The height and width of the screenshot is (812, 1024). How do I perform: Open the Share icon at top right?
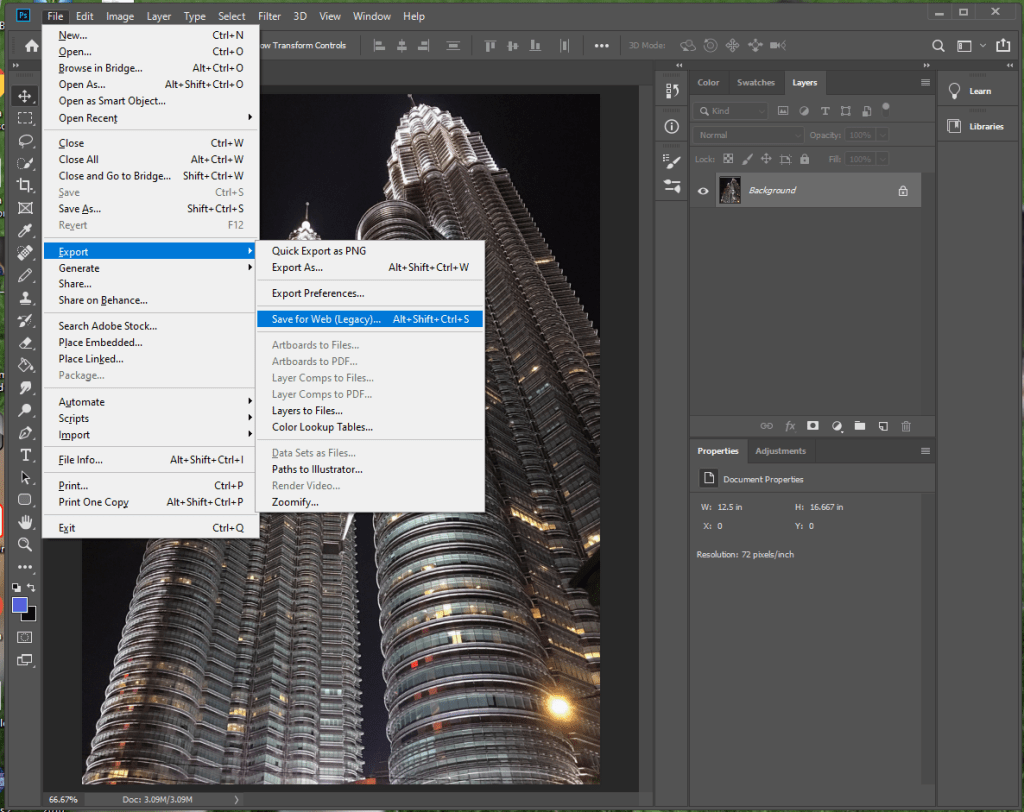click(1003, 46)
